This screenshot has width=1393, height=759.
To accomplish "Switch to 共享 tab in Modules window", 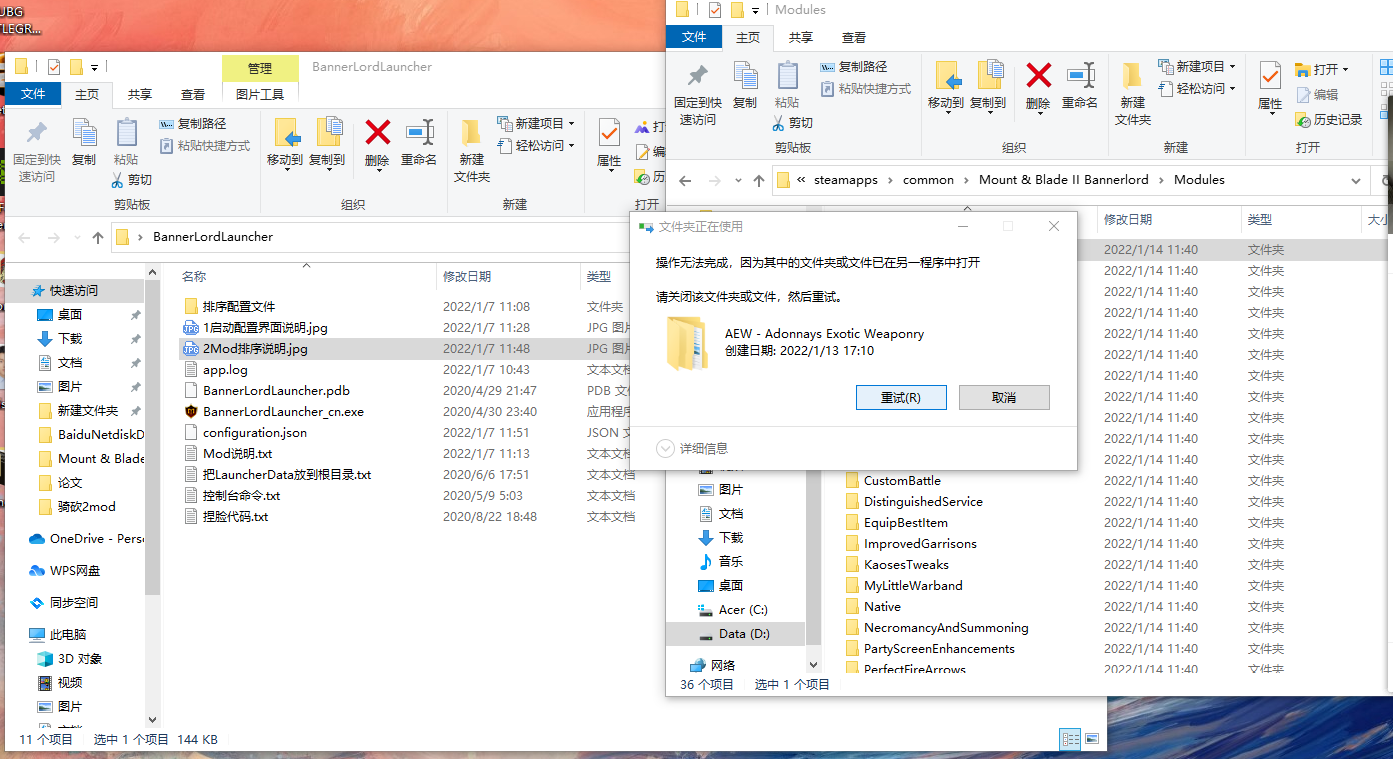I will point(801,37).
